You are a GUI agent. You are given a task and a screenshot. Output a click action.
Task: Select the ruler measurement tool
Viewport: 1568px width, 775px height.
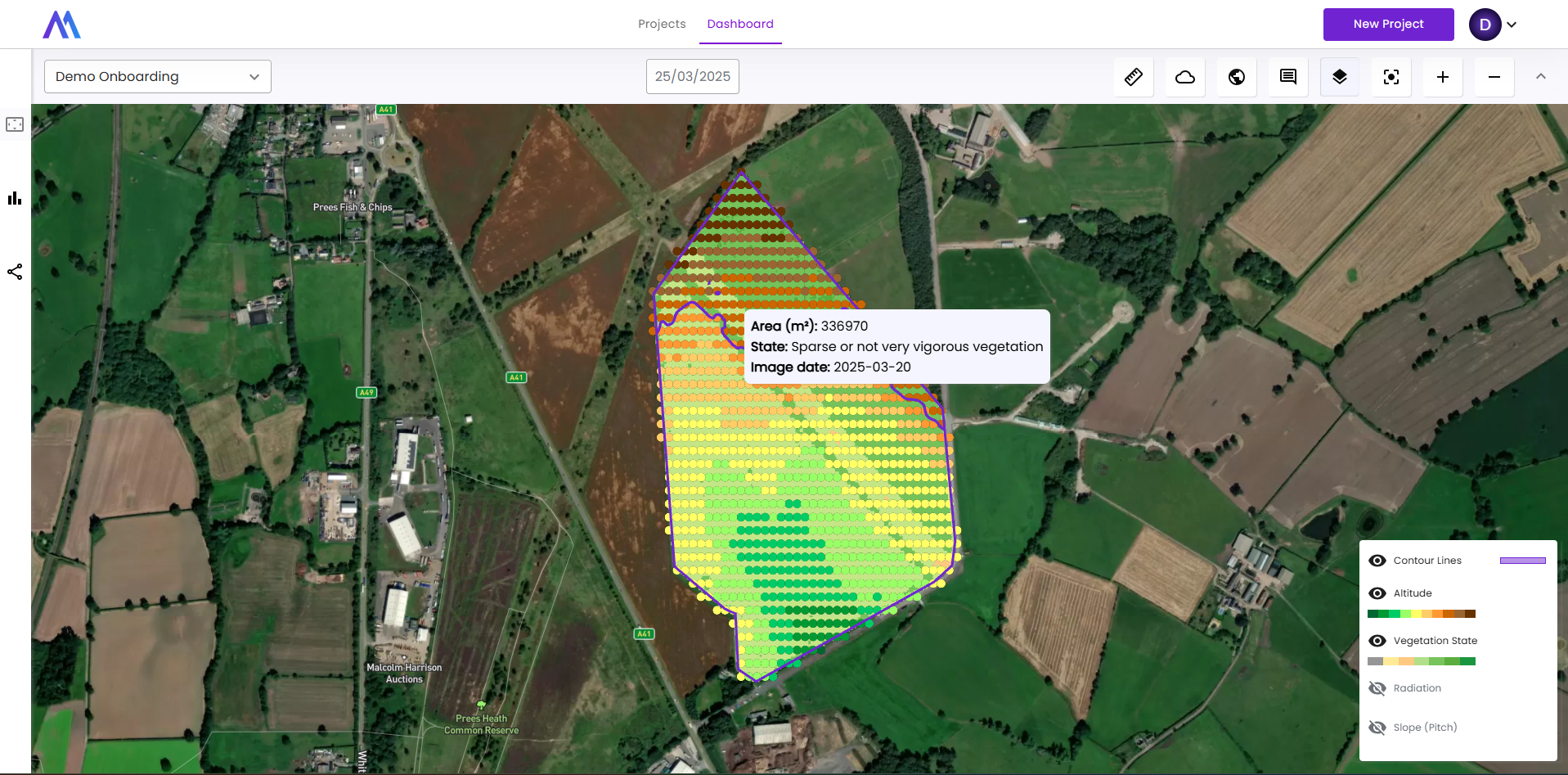(1134, 77)
